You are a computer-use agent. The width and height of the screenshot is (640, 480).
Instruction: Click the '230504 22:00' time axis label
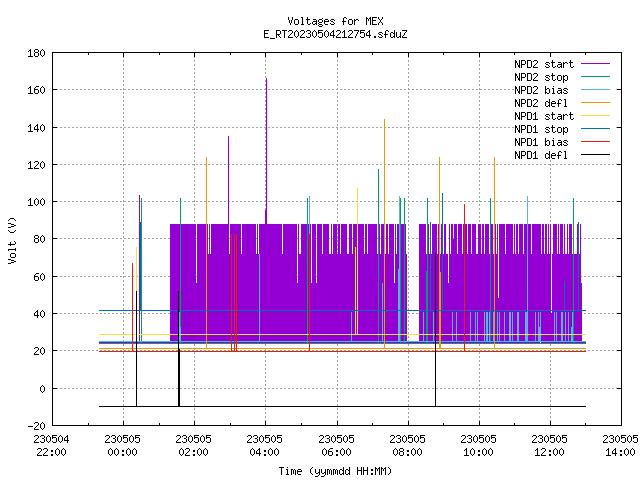coord(51,446)
